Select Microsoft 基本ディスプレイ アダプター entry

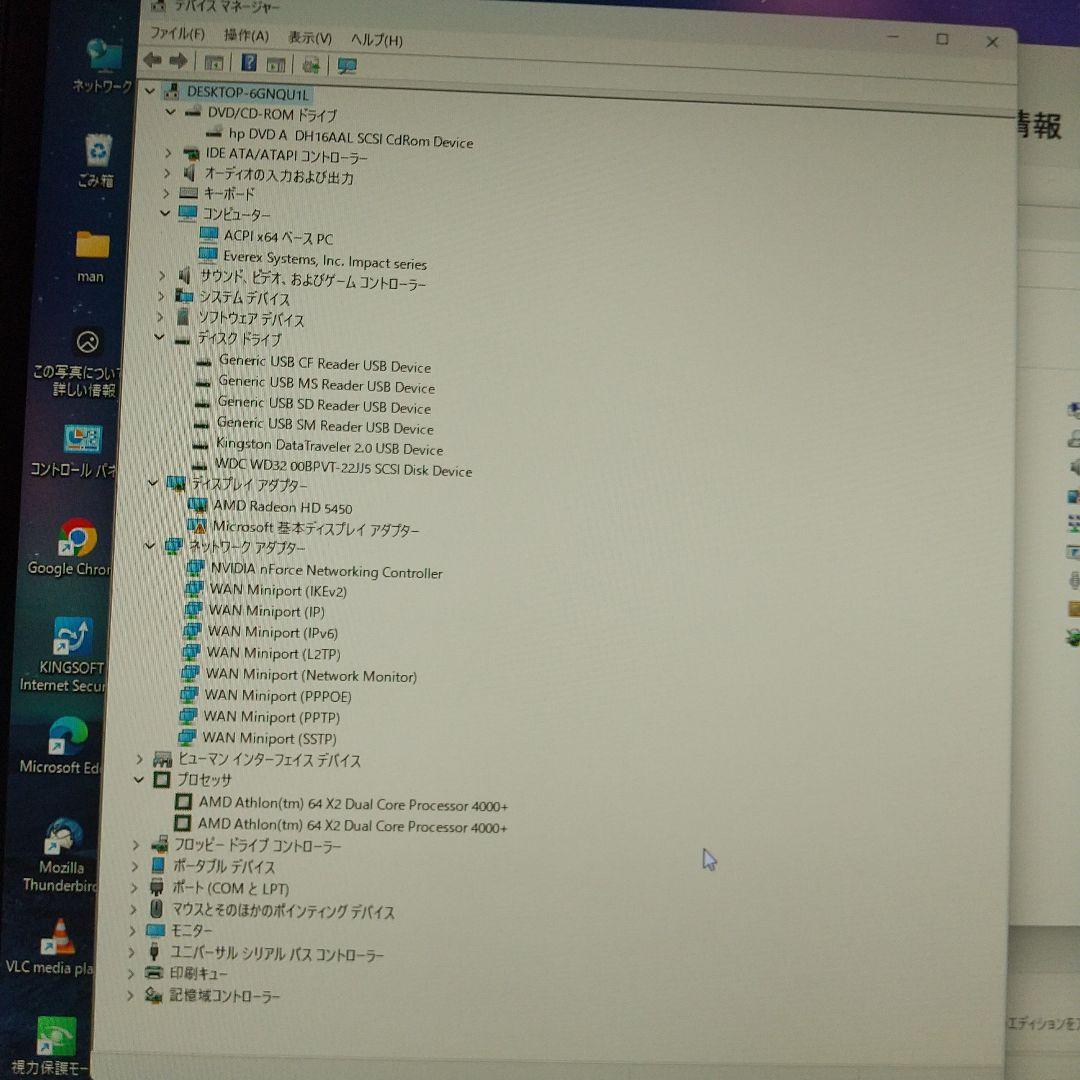(315, 528)
